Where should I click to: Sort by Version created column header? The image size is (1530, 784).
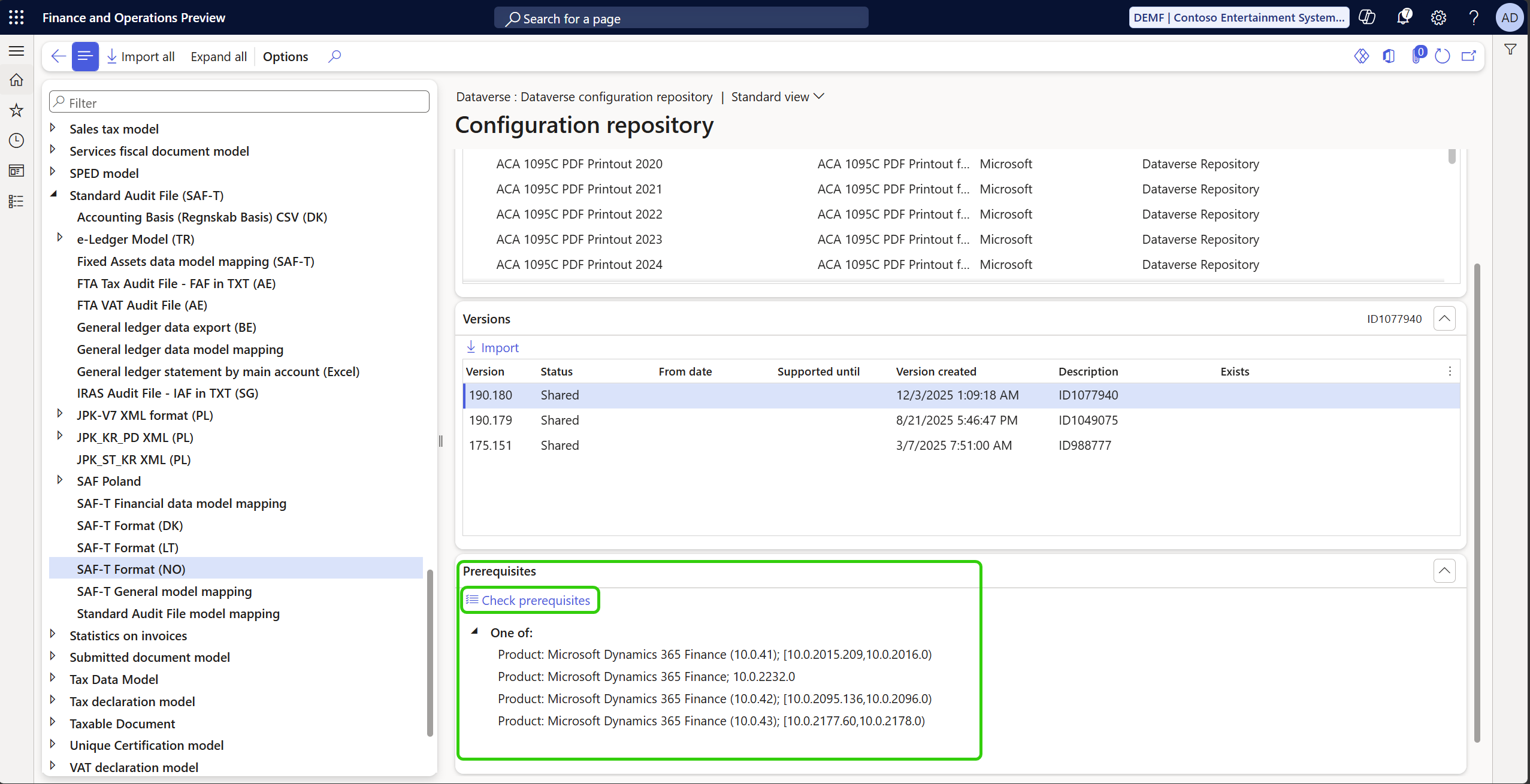click(936, 371)
